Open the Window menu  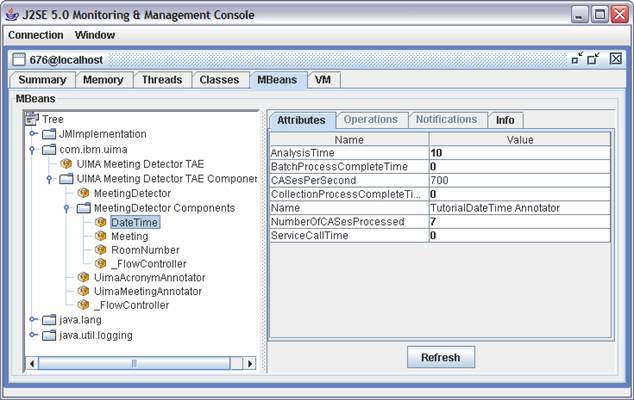(x=95, y=34)
